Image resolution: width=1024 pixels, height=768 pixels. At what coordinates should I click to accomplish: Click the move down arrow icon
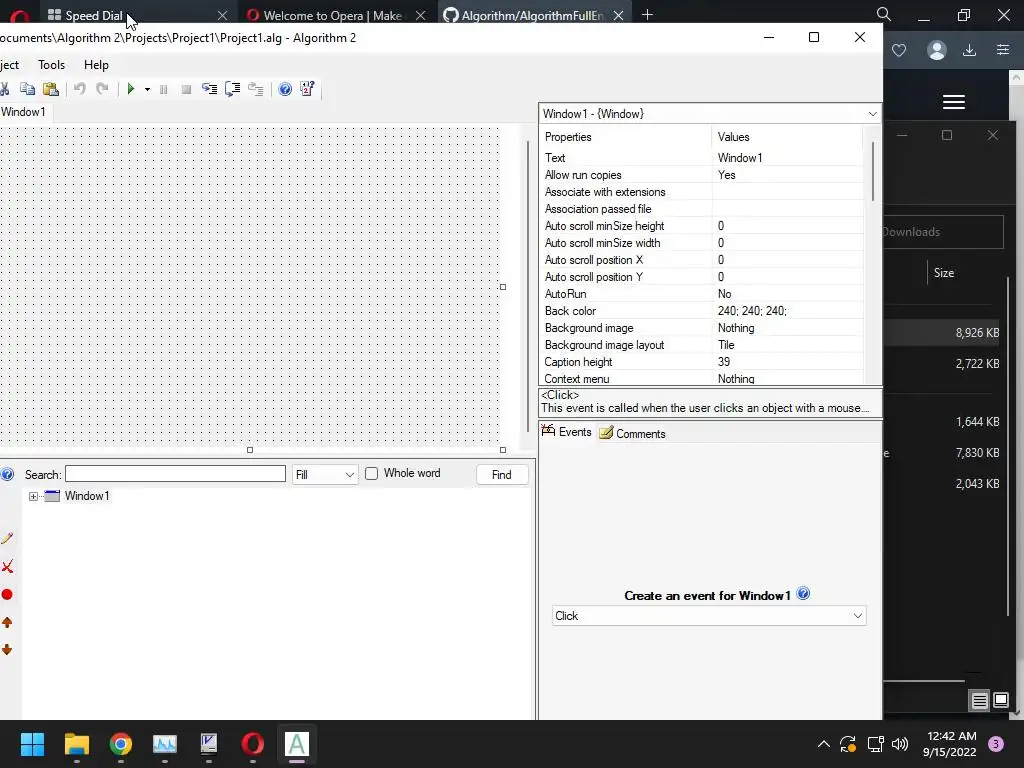tap(7, 650)
